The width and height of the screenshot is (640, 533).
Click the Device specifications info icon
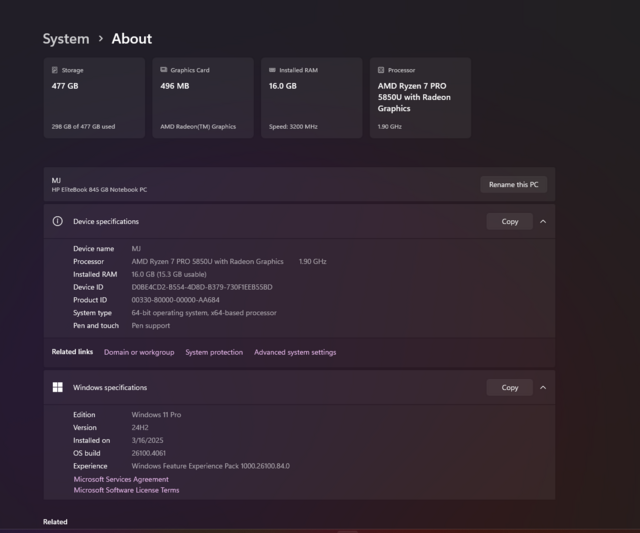58,221
